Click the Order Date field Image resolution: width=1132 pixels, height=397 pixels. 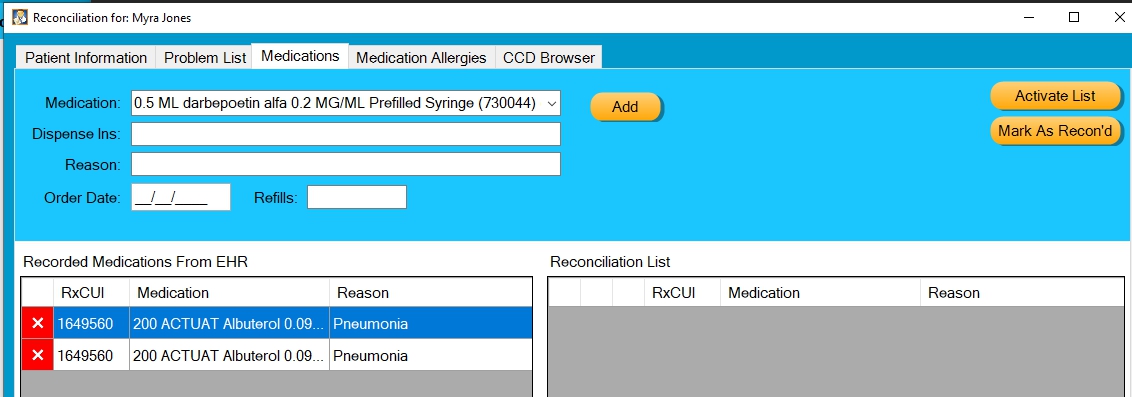pos(180,197)
